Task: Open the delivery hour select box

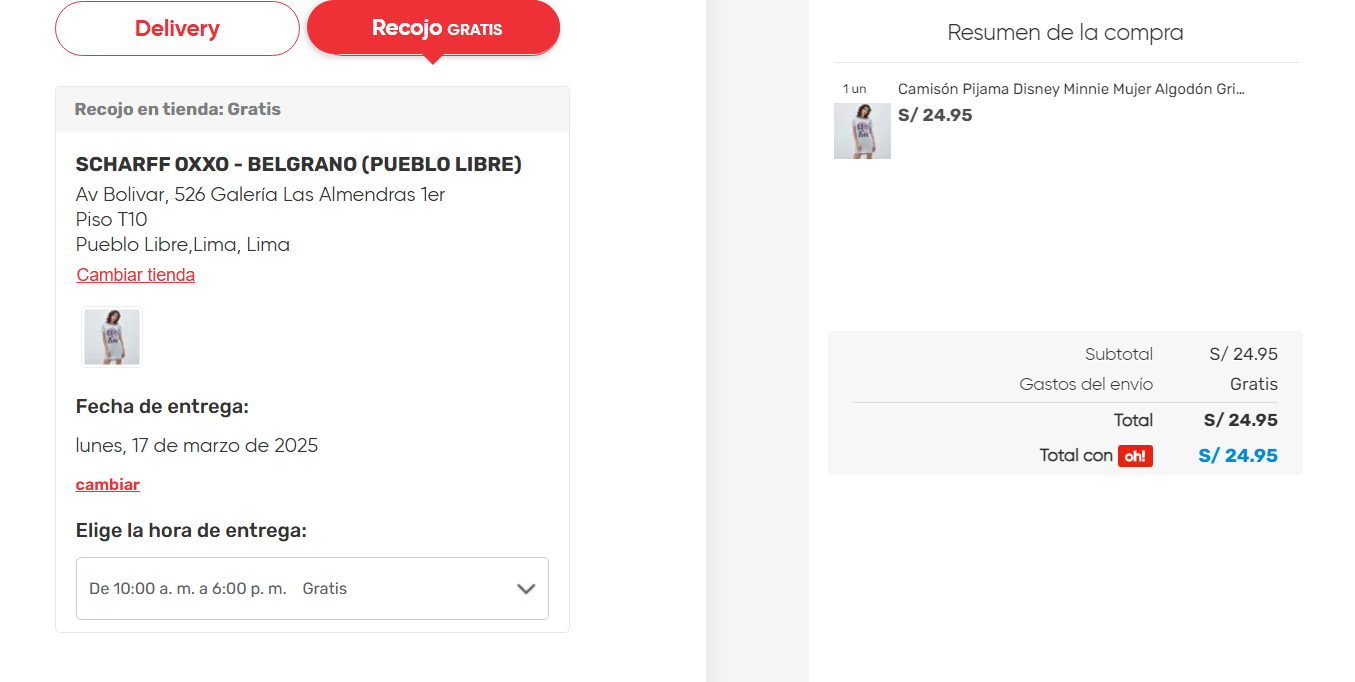Action: [312, 588]
